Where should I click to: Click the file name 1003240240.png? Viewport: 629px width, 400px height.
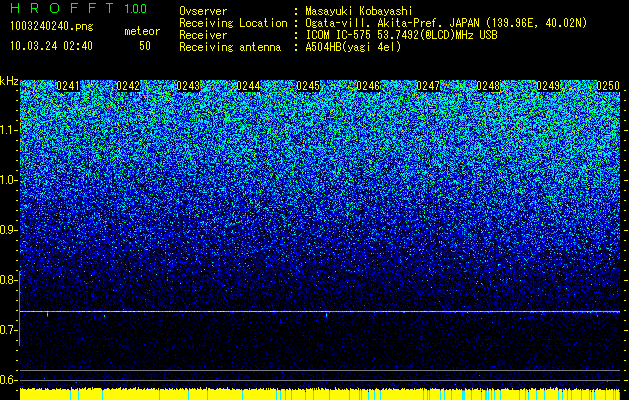(52, 27)
